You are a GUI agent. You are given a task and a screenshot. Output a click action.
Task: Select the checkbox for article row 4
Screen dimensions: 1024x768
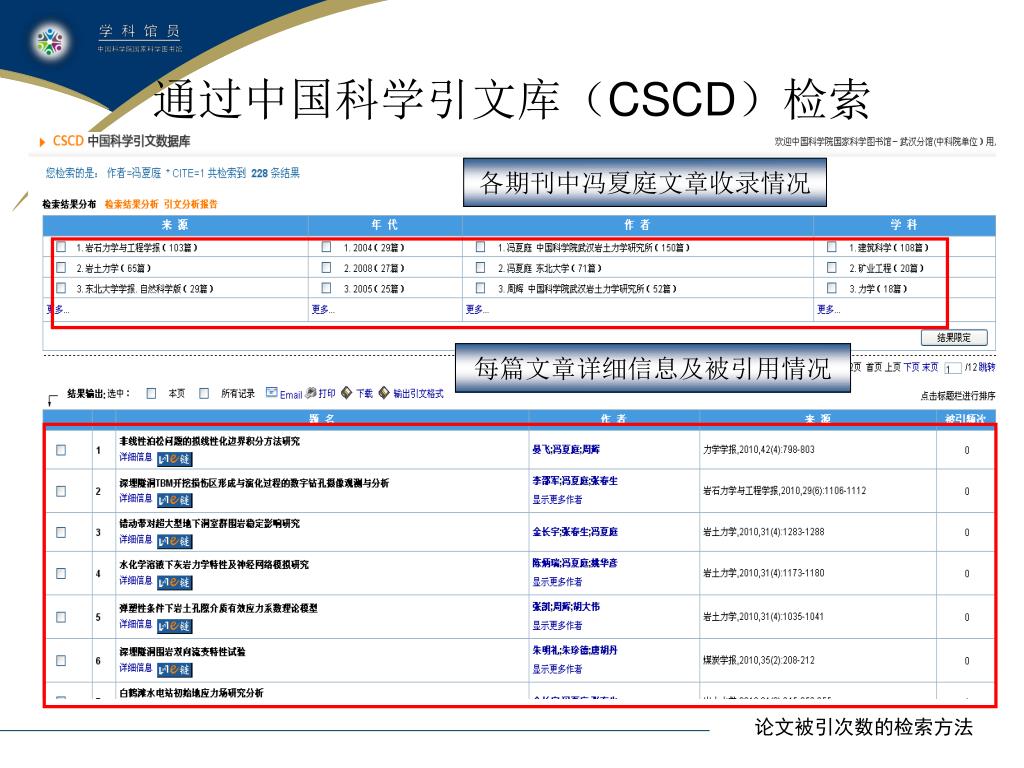(x=61, y=573)
